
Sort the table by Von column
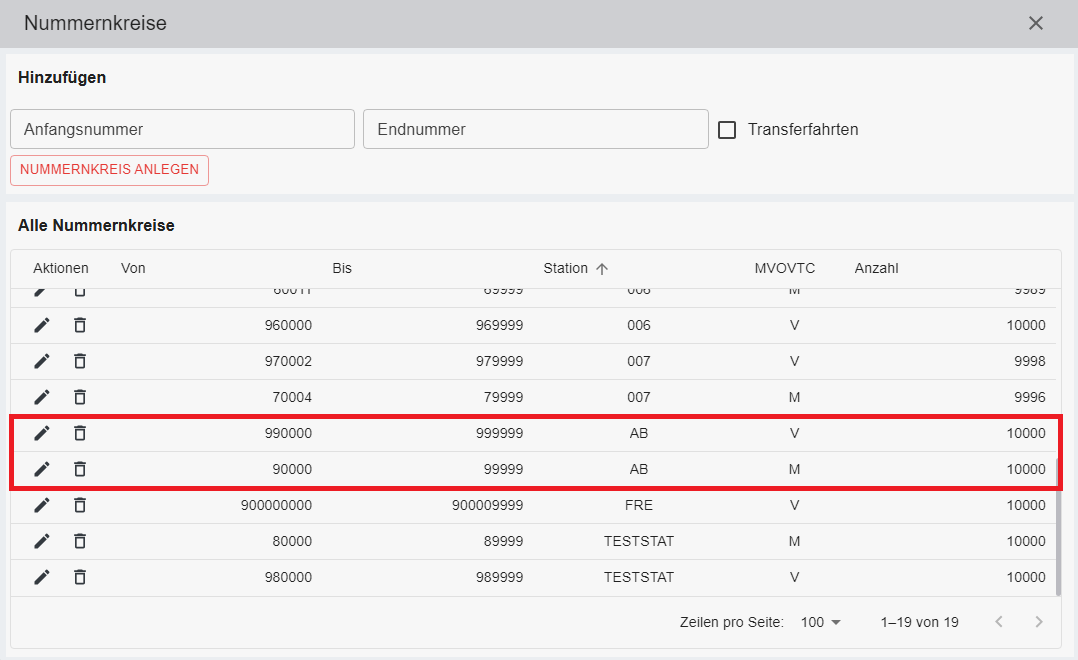point(133,268)
